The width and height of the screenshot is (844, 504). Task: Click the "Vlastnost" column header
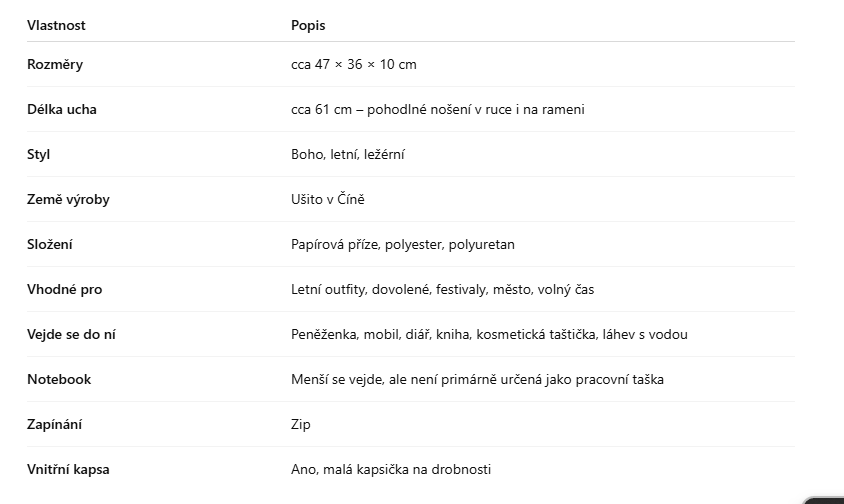(56, 25)
